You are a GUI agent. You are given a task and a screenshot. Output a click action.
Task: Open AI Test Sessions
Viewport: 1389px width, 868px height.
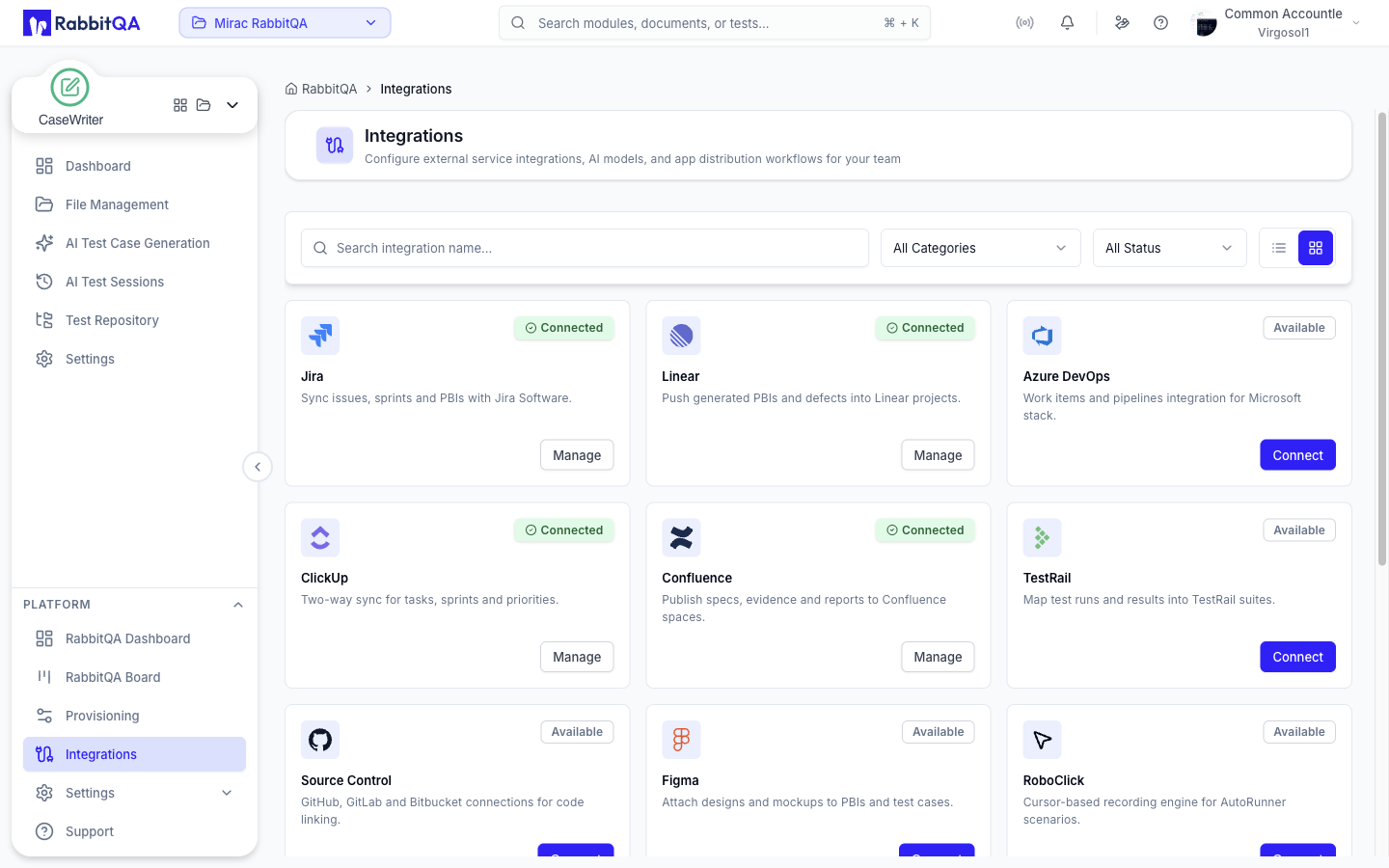(134, 282)
